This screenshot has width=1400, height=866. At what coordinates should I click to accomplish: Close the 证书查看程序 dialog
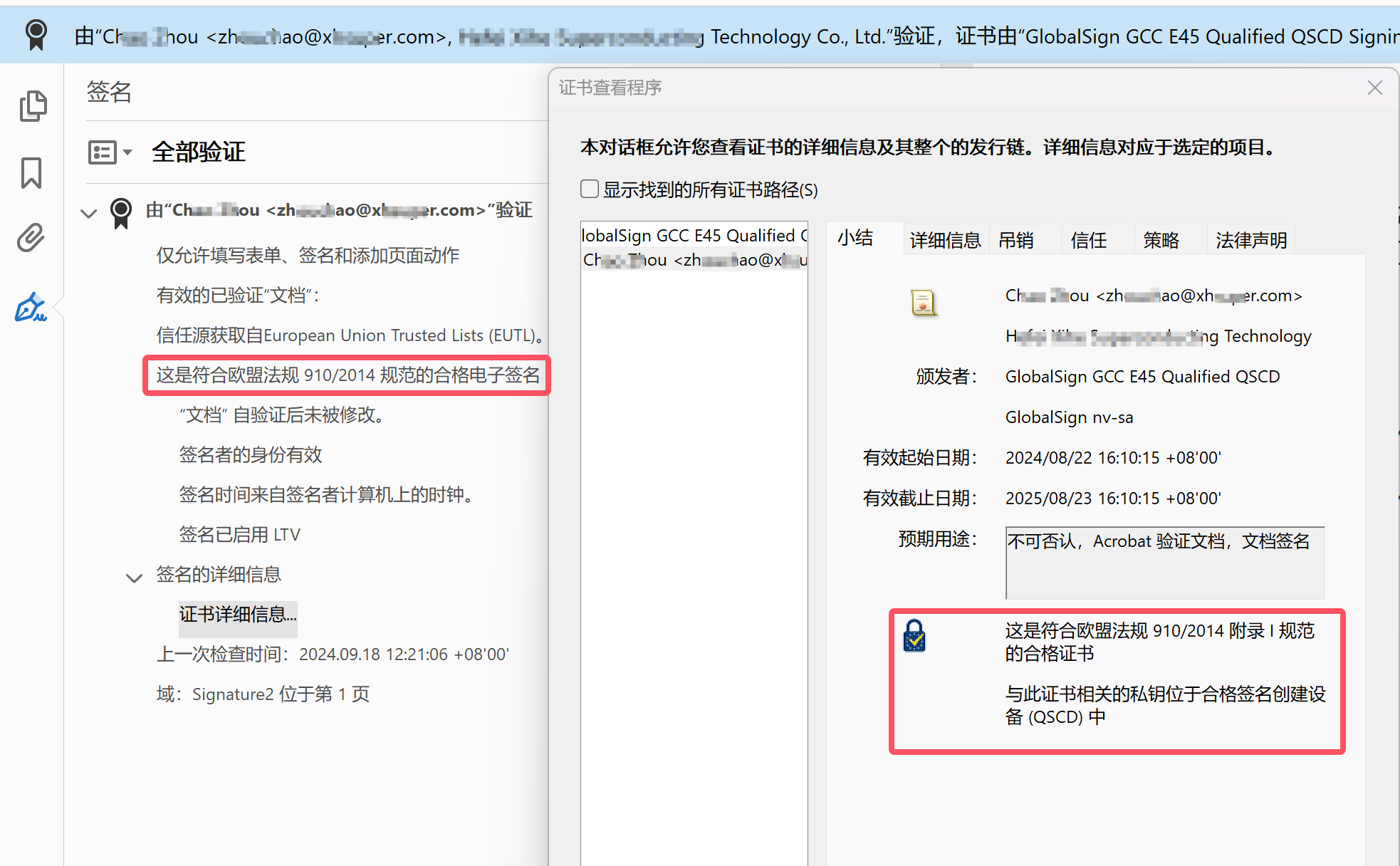1375,88
